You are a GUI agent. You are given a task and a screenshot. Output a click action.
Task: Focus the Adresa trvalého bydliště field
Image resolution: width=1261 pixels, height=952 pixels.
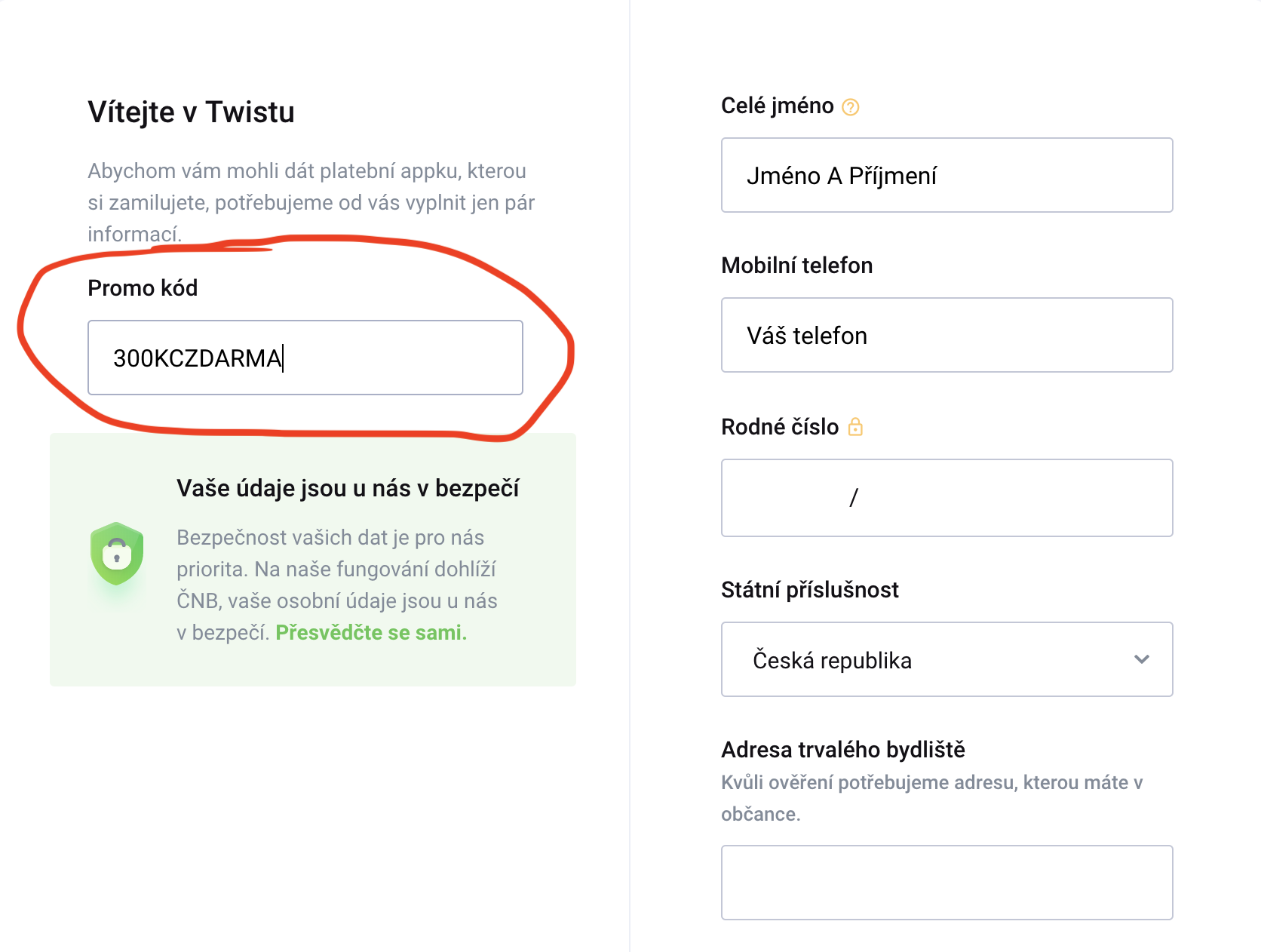pos(947,883)
